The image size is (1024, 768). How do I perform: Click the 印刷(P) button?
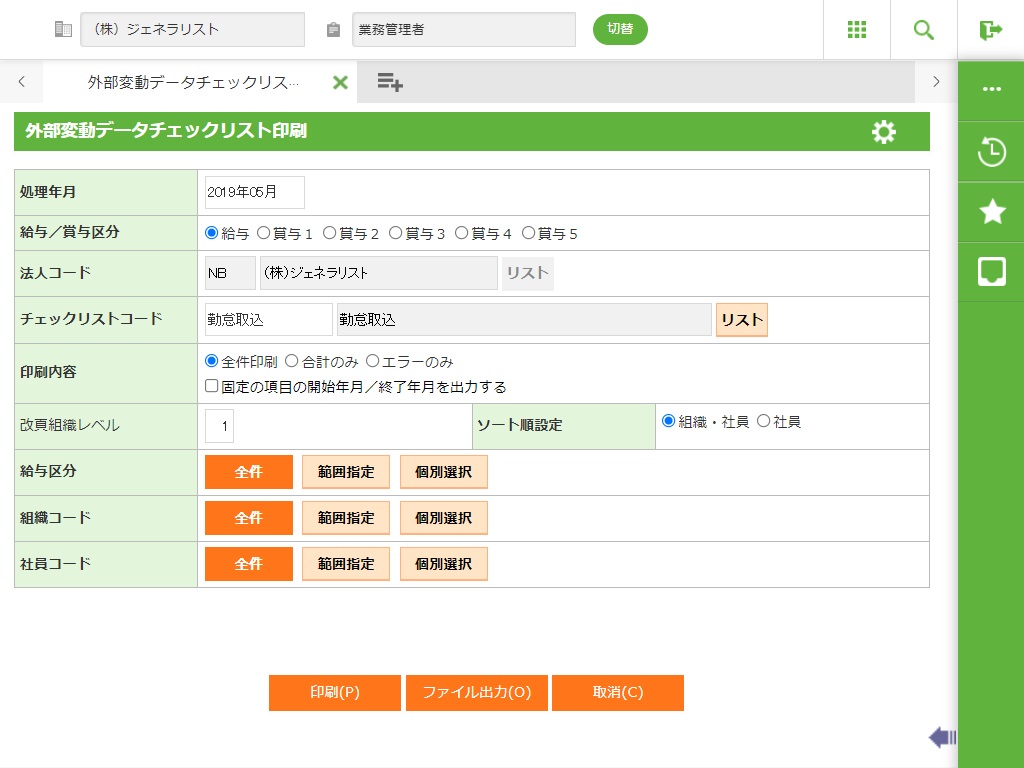[334, 693]
